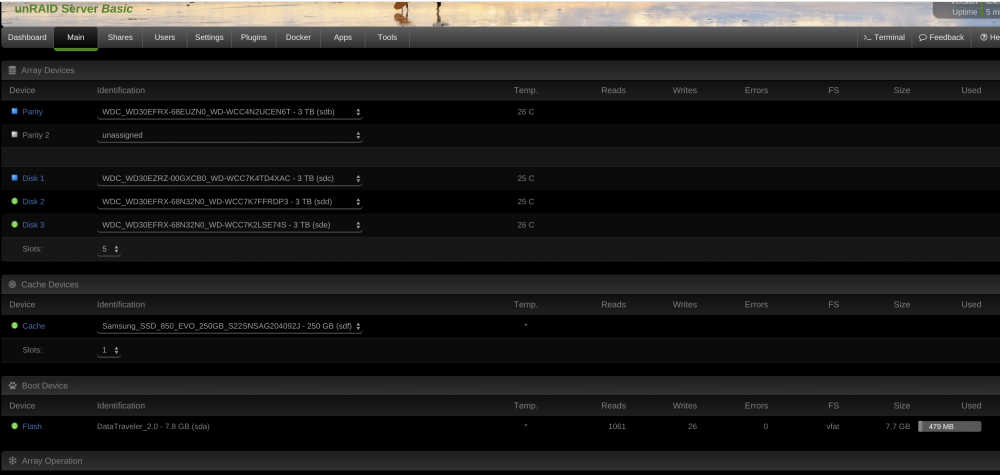Open the Parity drive assignment dropdown
Screen dimensions: 1000x475
230,112
